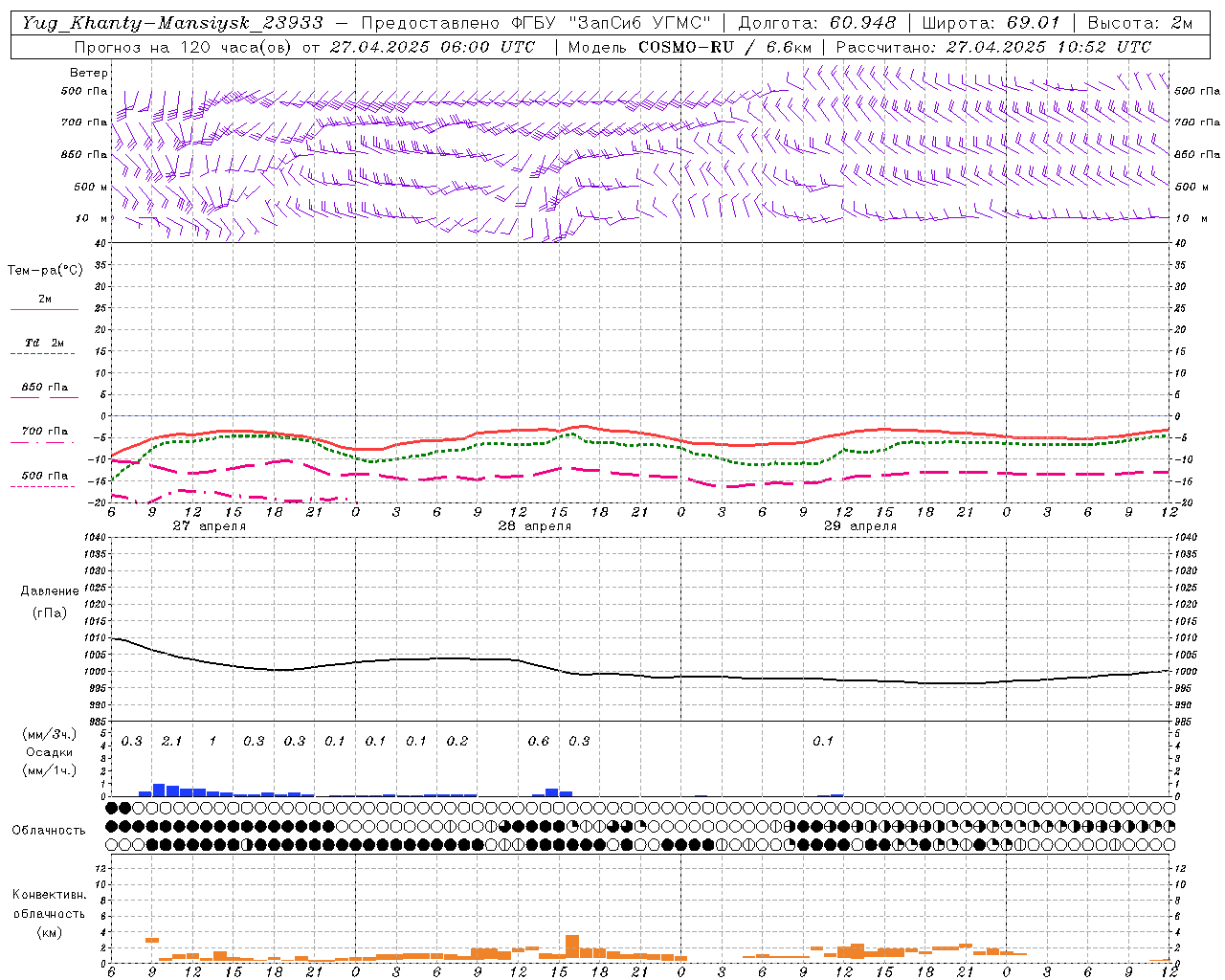Click the Модель COSMO-RU / 6.6км label
The width and height of the screenshot is (1225, 980).
point(690,47)
